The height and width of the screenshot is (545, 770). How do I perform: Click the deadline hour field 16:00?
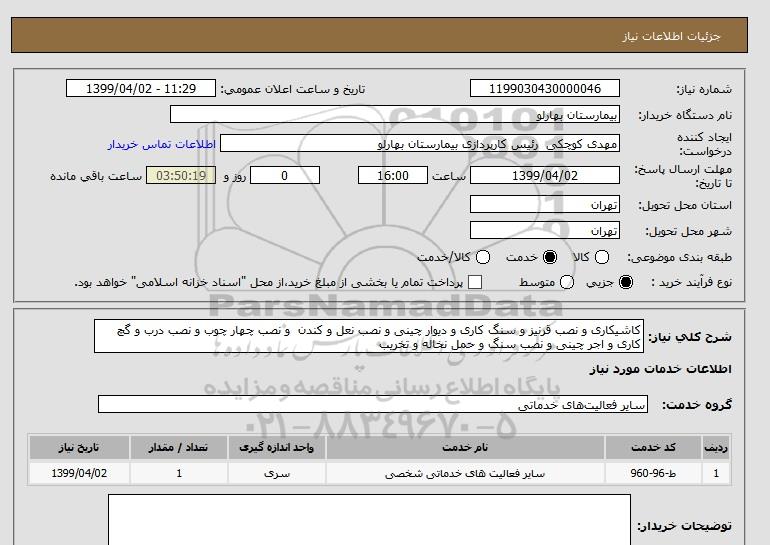click(x=393, y=175)
